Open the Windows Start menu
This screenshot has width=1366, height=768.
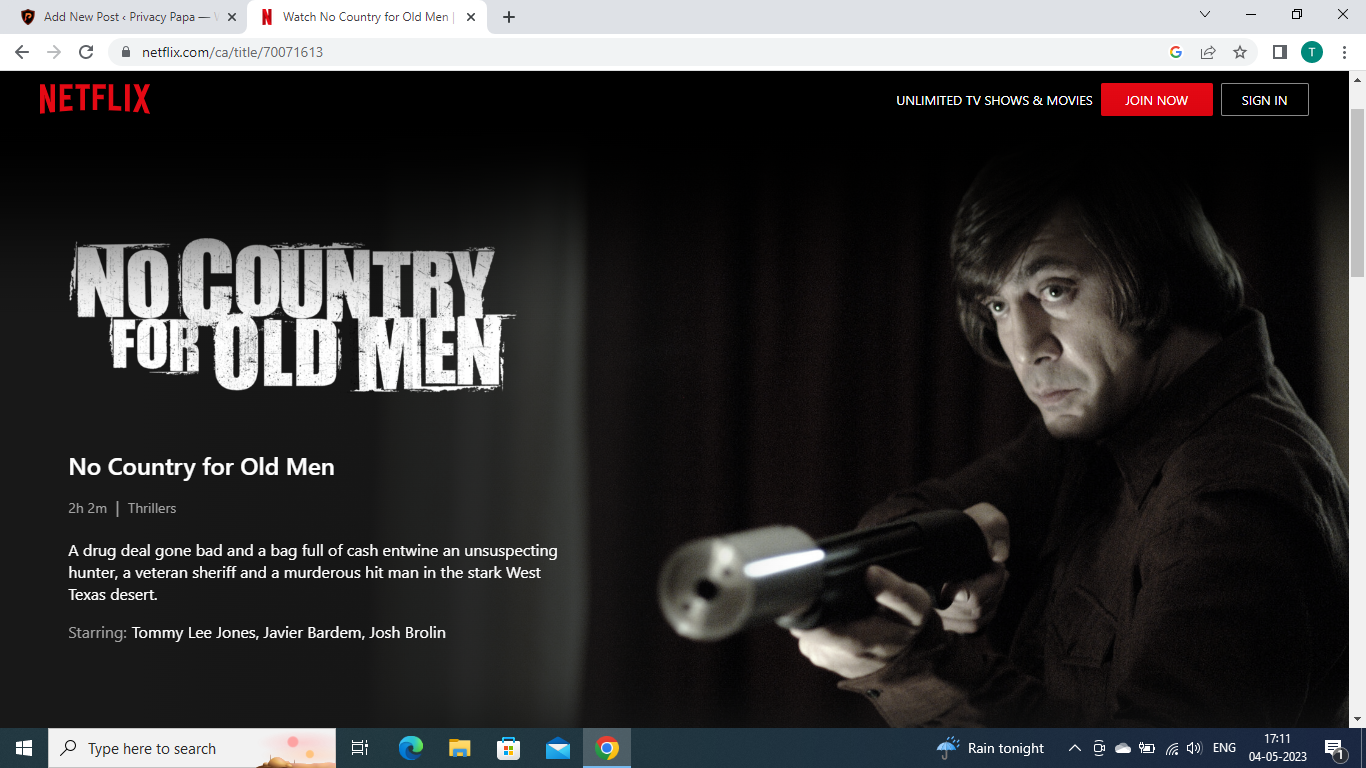click(x=24, y=748)
